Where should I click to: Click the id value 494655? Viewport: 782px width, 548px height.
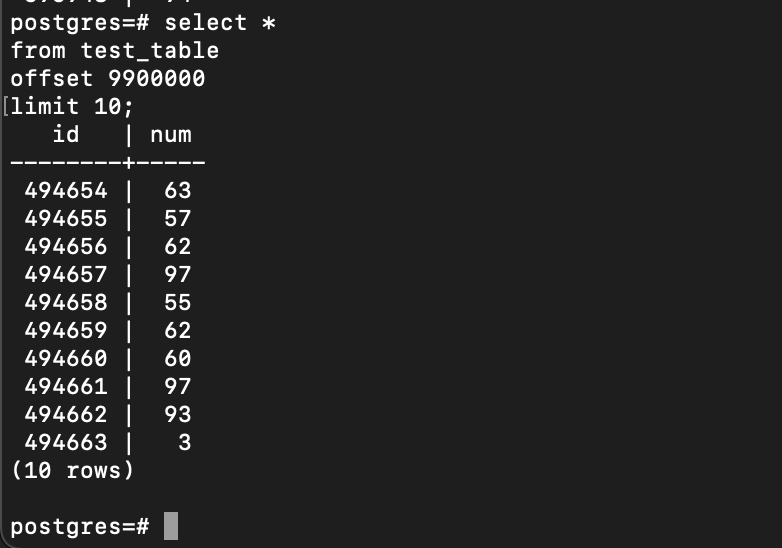(x=66, y=218)
